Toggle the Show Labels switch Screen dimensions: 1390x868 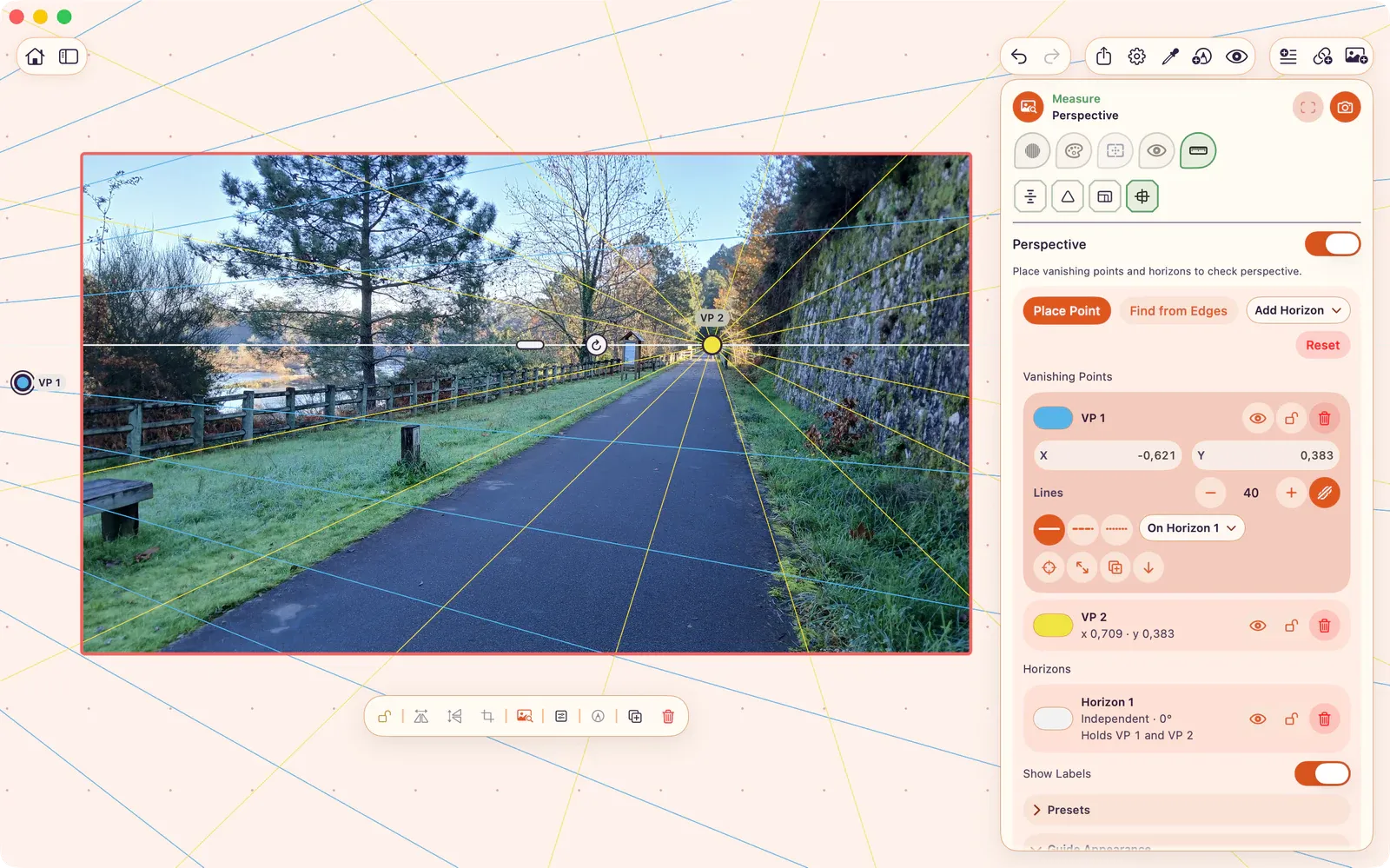[x=1322, y=773]
